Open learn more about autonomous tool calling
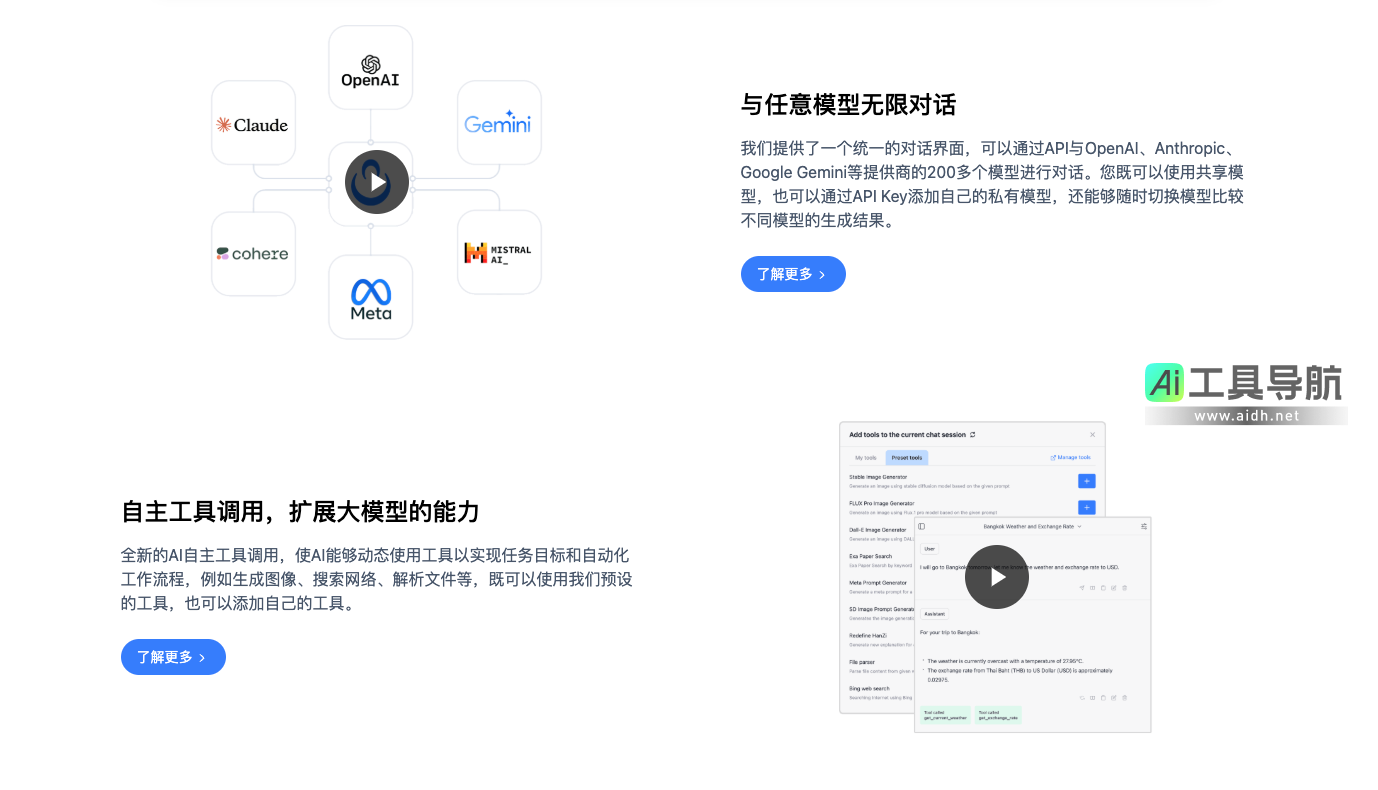The image size is (1378, 790). point(173,657)
